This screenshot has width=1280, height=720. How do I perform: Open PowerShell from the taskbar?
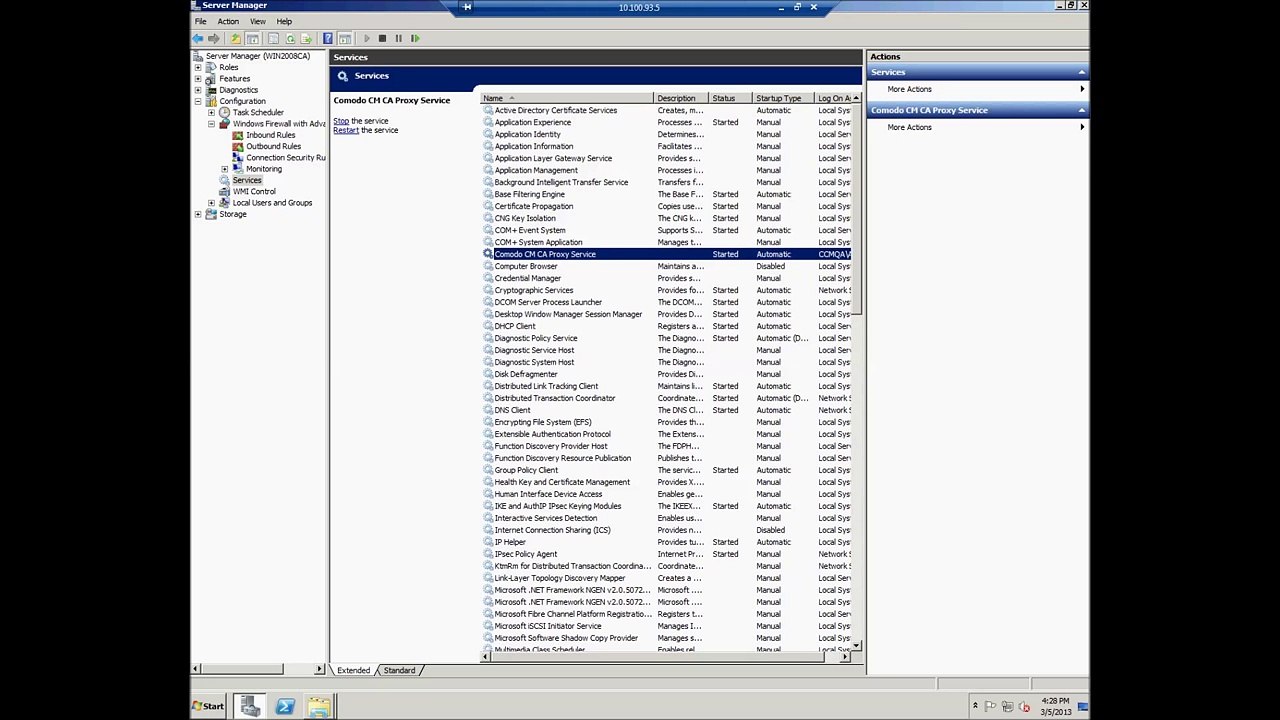[x=285, y=706]
